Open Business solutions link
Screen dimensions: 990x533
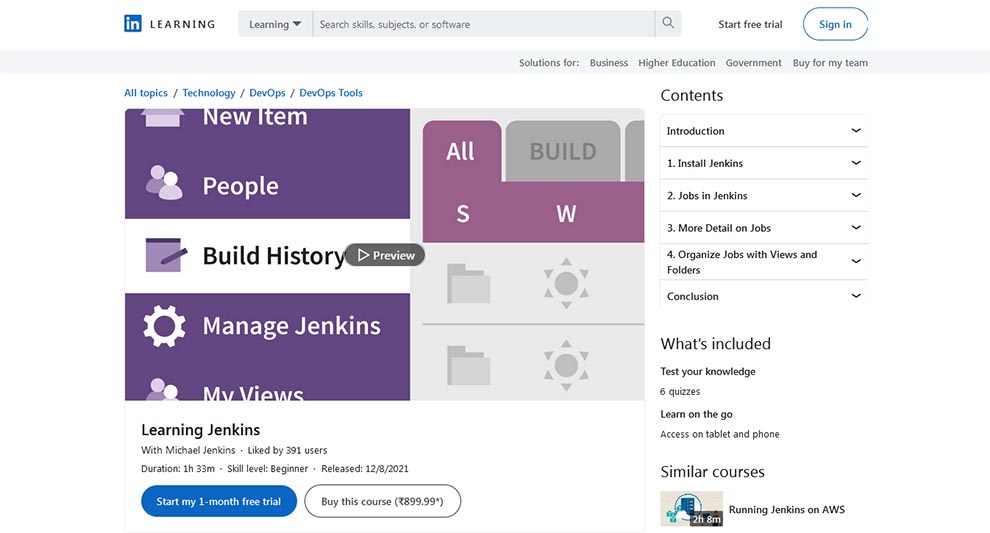click(609, 63)
